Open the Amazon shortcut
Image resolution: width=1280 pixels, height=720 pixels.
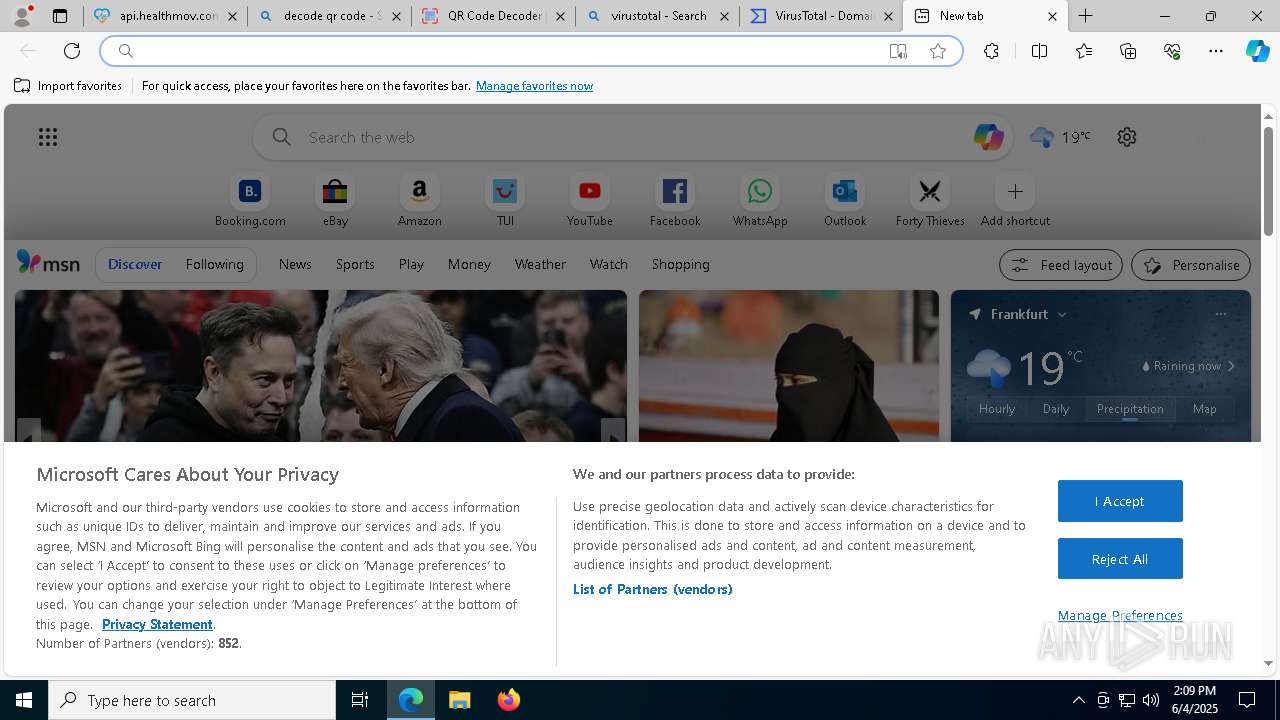point(420,200)
